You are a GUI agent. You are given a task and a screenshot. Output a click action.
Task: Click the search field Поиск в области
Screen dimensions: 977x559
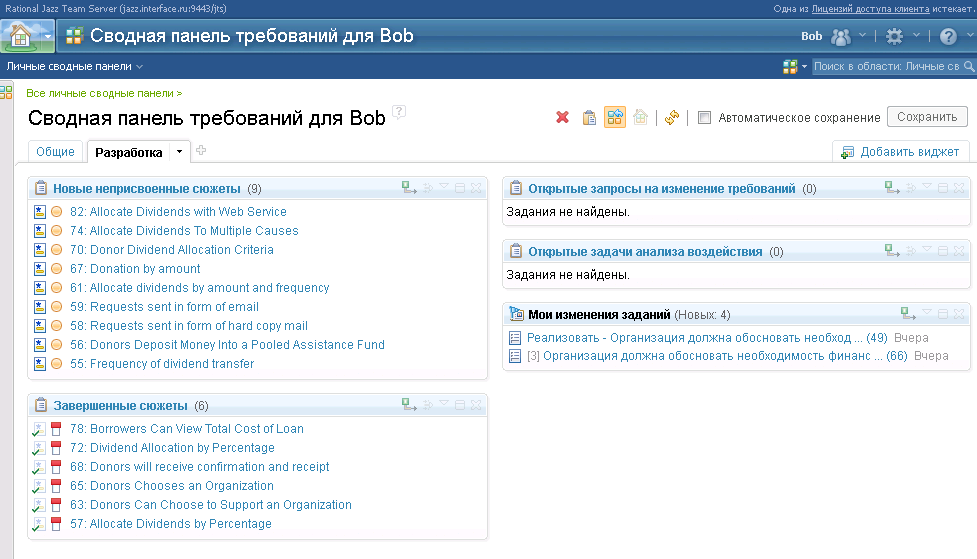[x=887, y=67]
